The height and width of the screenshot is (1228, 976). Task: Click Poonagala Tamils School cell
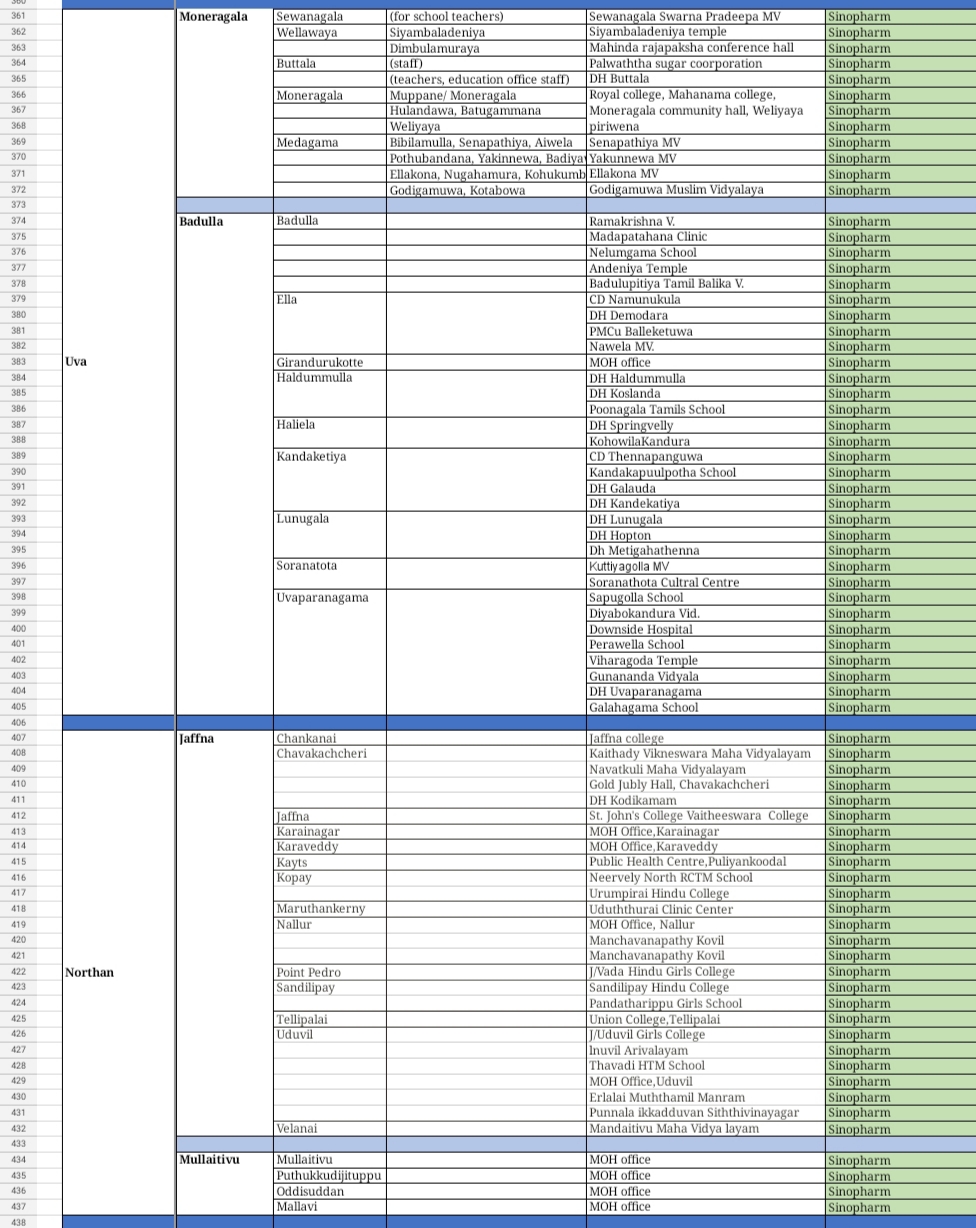(x=706, y=409)
